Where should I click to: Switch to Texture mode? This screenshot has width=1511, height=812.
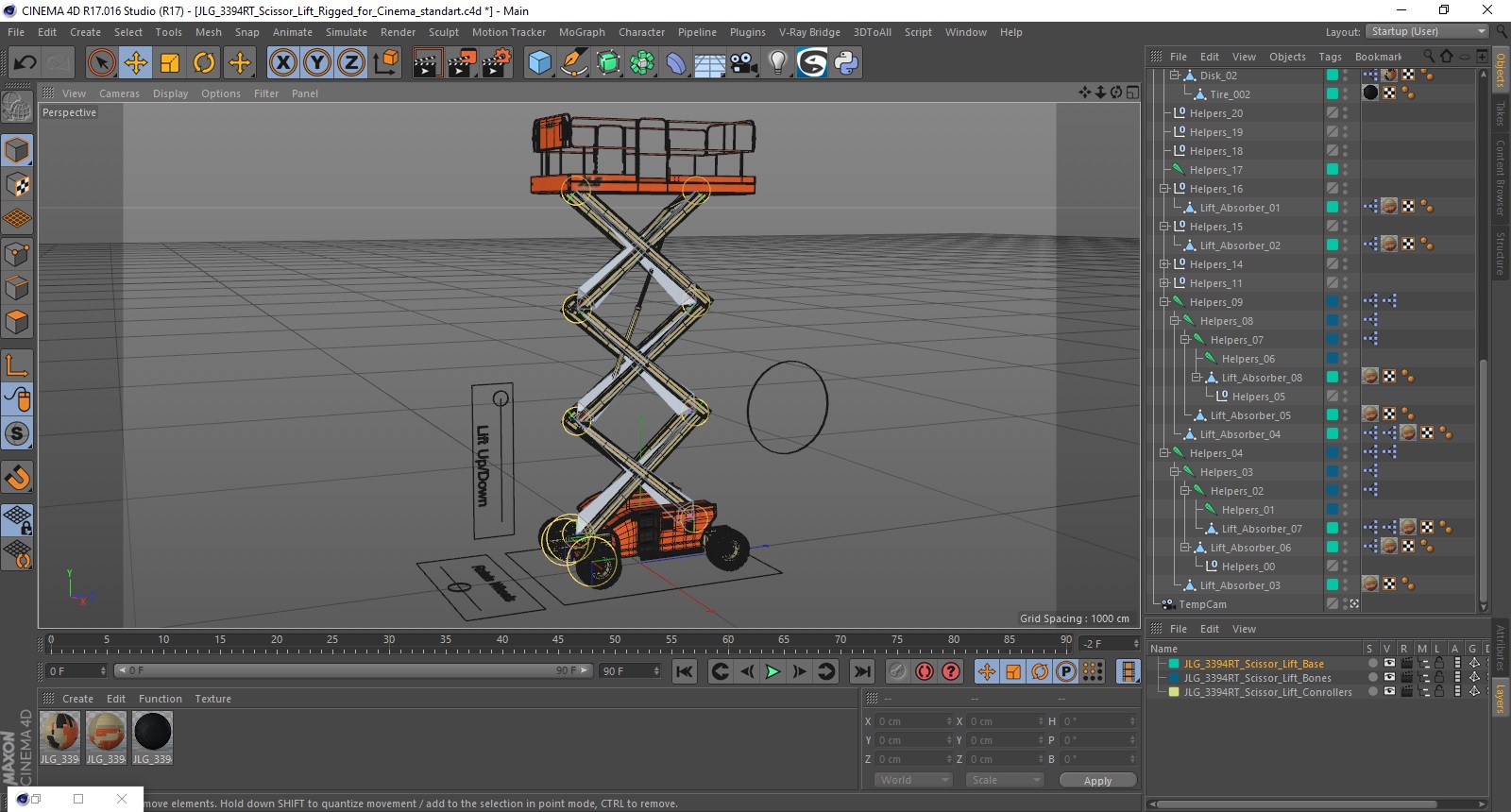pyautogui.click(x=17, y=185)
